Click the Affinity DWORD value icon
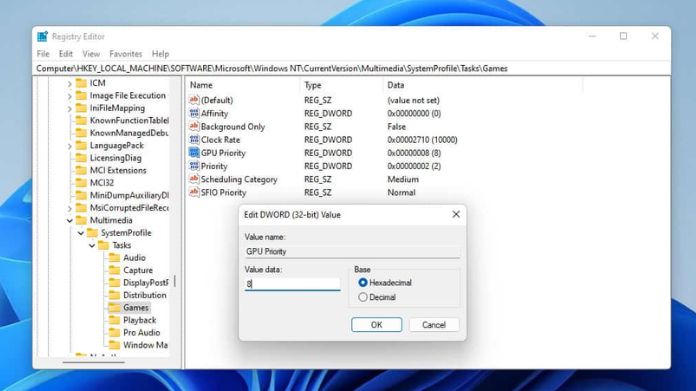Image resolution: width=696 pixels, height=391 pixels. 194,113
